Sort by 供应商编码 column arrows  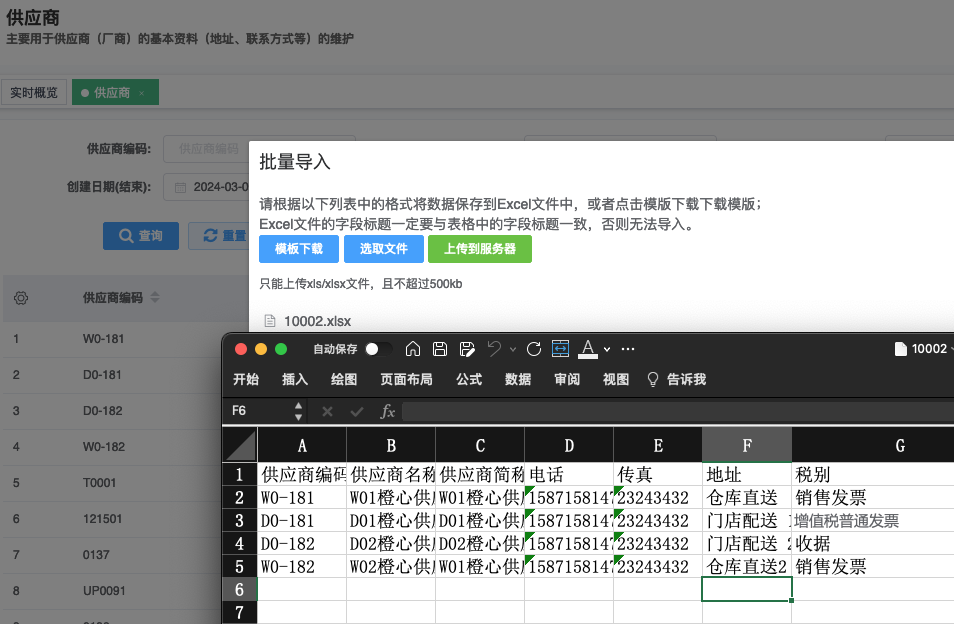click(x=155, y=297)
